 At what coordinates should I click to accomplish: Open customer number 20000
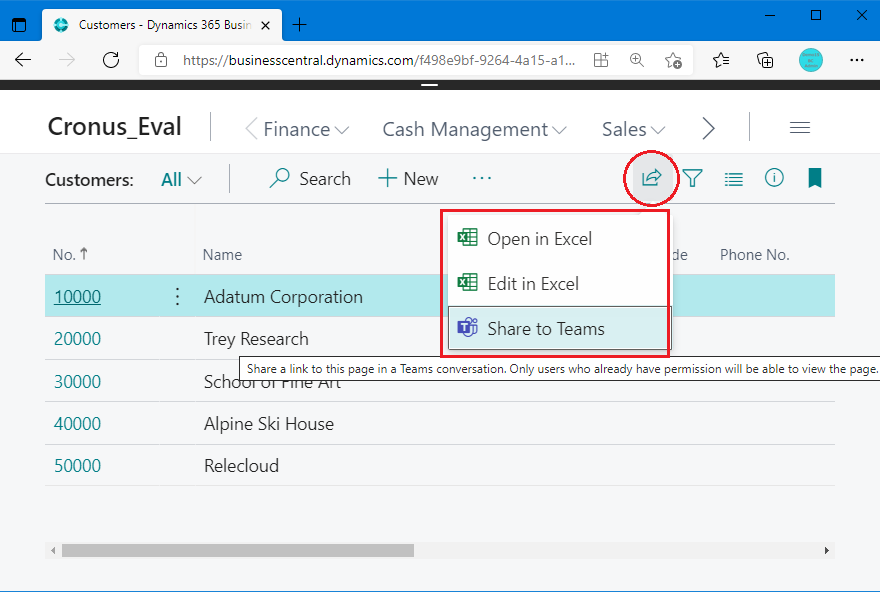77,338
